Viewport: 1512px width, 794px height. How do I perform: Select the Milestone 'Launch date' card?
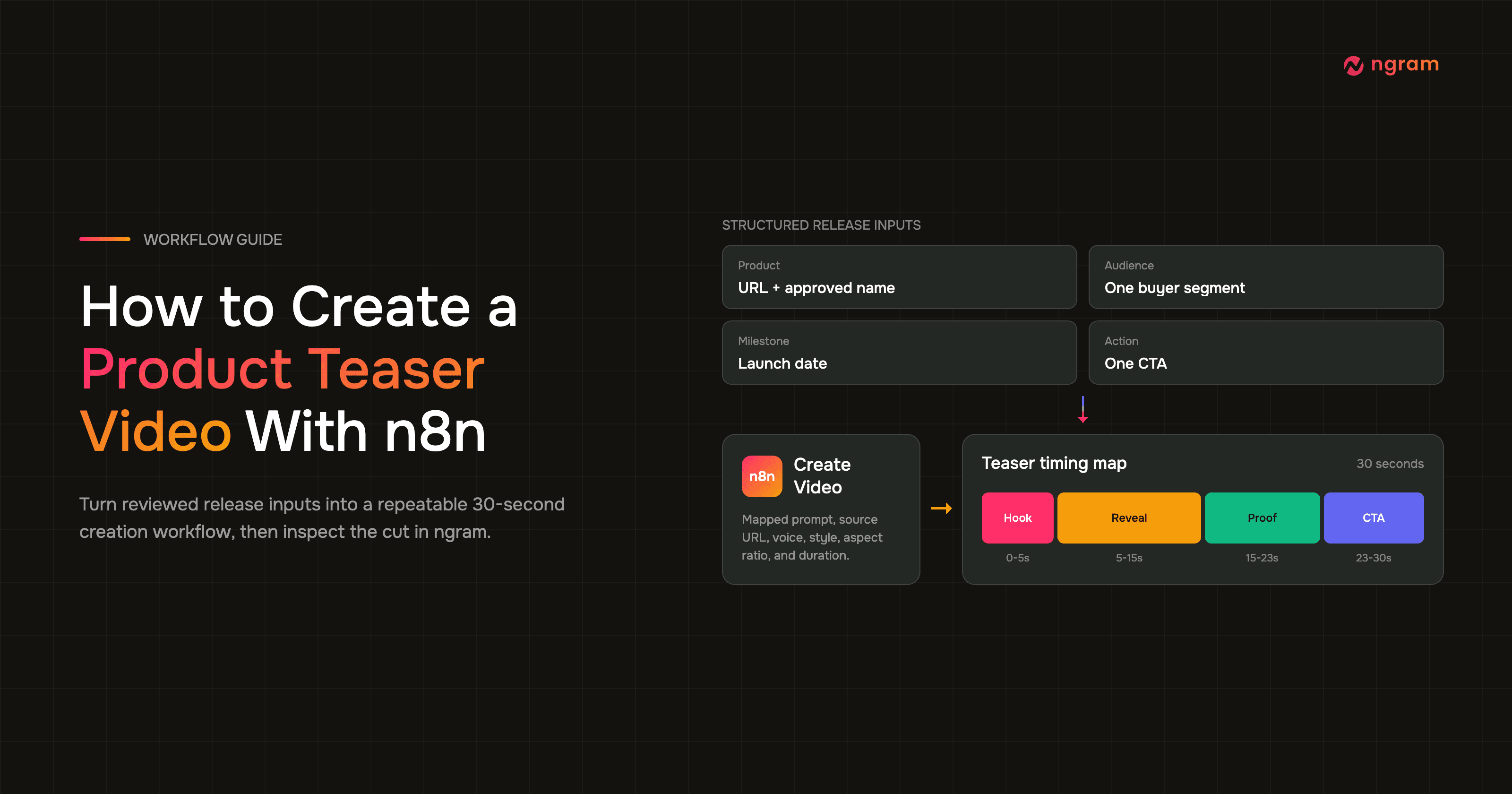point(899,353)
